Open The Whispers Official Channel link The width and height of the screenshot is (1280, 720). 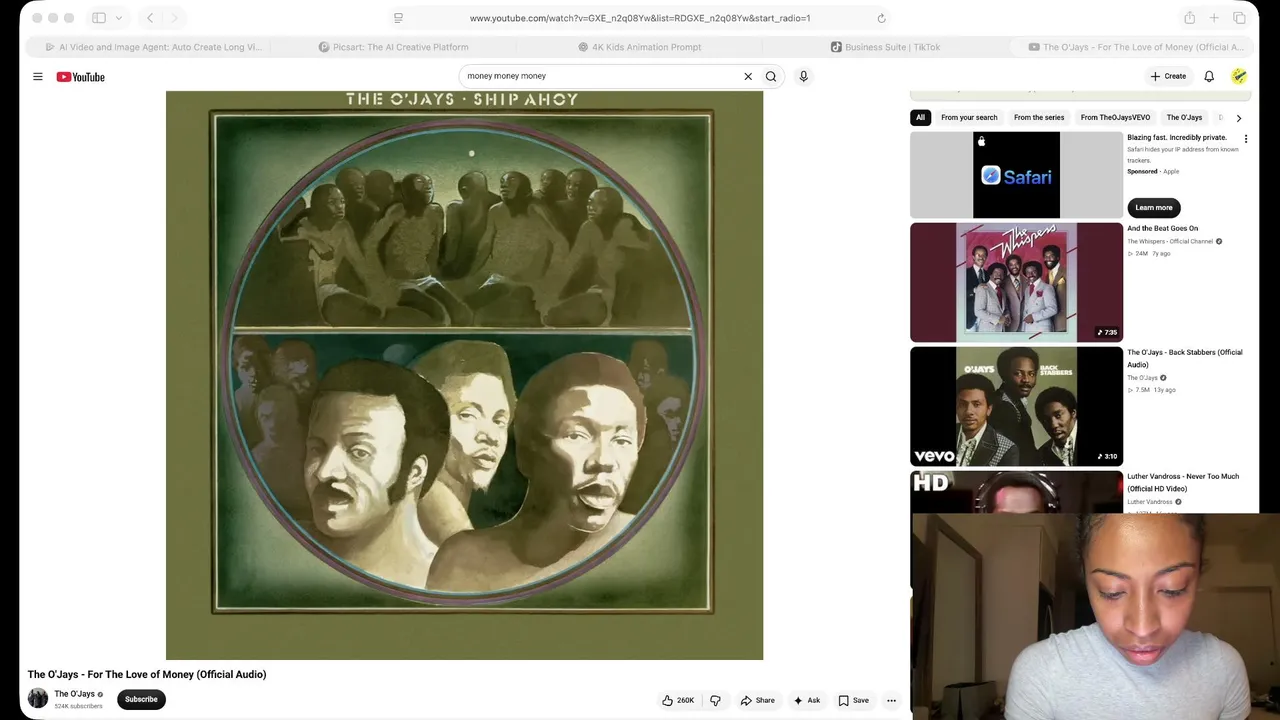pyautogui.click(x=1170, y=241)
